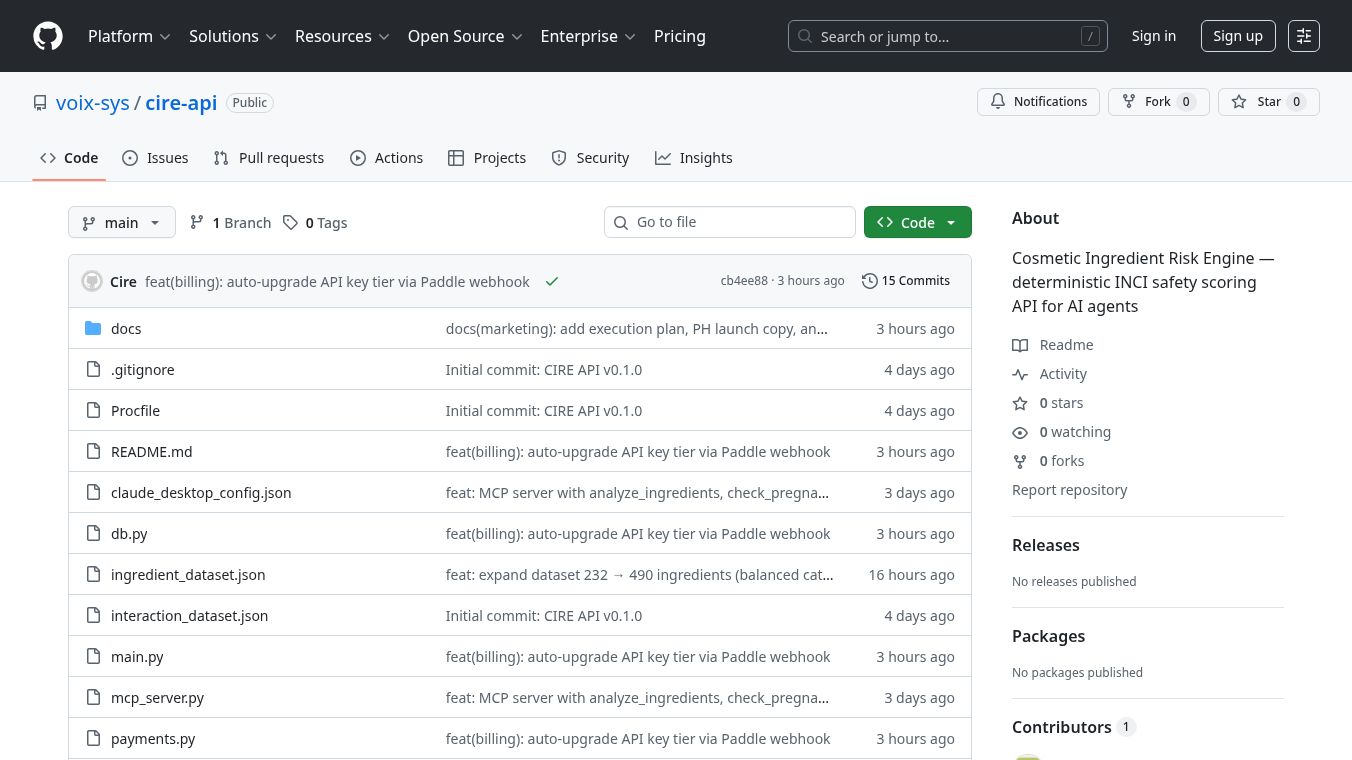1352x760 pixels.
Task: Click the Sign up button
Action: (x=1237, y=36)
